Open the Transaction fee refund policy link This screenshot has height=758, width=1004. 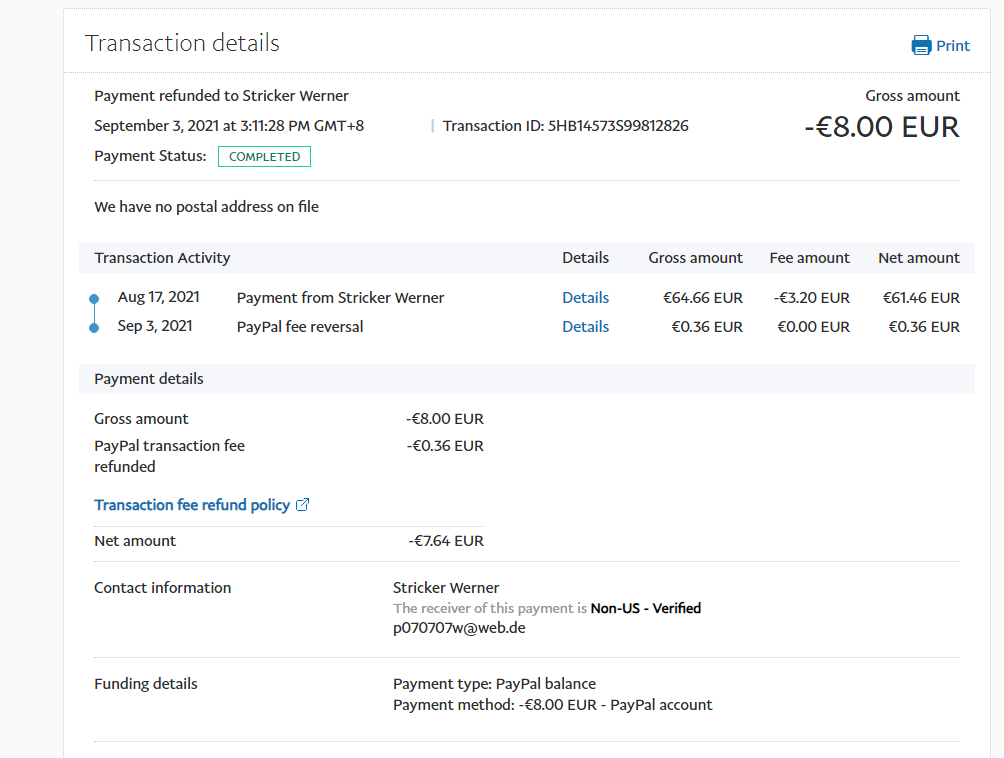tap(192, 505)
